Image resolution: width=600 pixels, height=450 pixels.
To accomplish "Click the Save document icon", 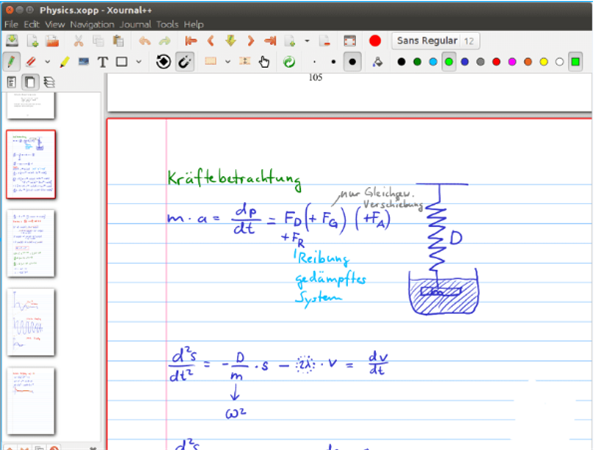I will click(12, 41).
